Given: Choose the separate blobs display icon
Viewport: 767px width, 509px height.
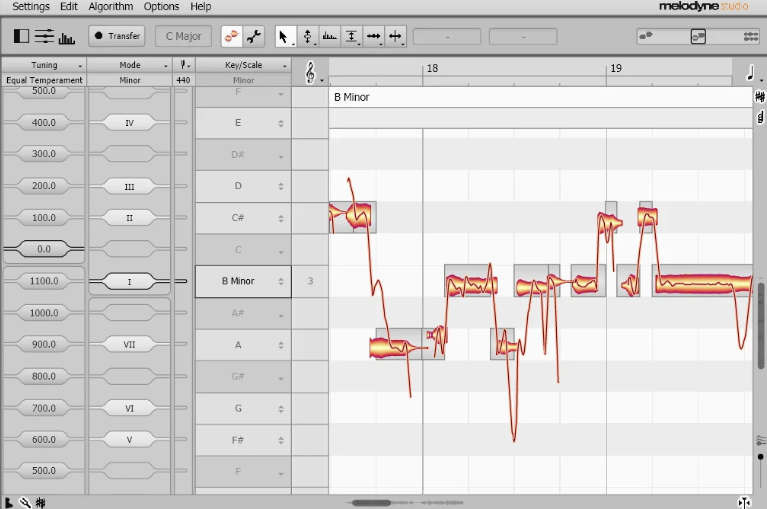Looking at the screenshot, I should [x=646, y=36].
